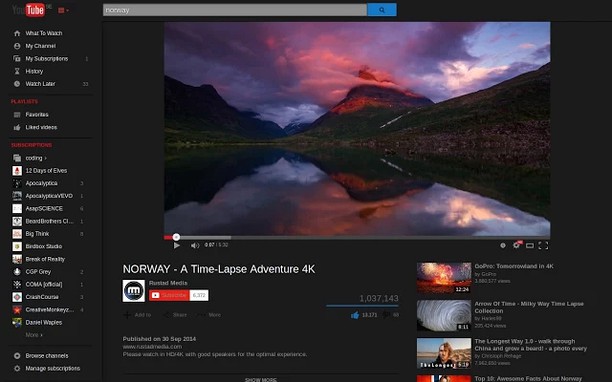This screenshot has height=382, width=612.
Task: Expand the coding subscription collection
Action: click(36, 158)
